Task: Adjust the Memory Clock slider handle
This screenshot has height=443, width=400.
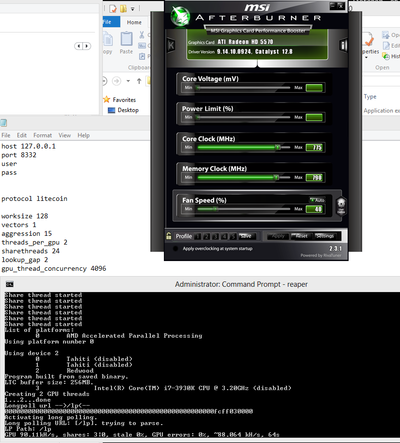Action: [x=276, y=177]
